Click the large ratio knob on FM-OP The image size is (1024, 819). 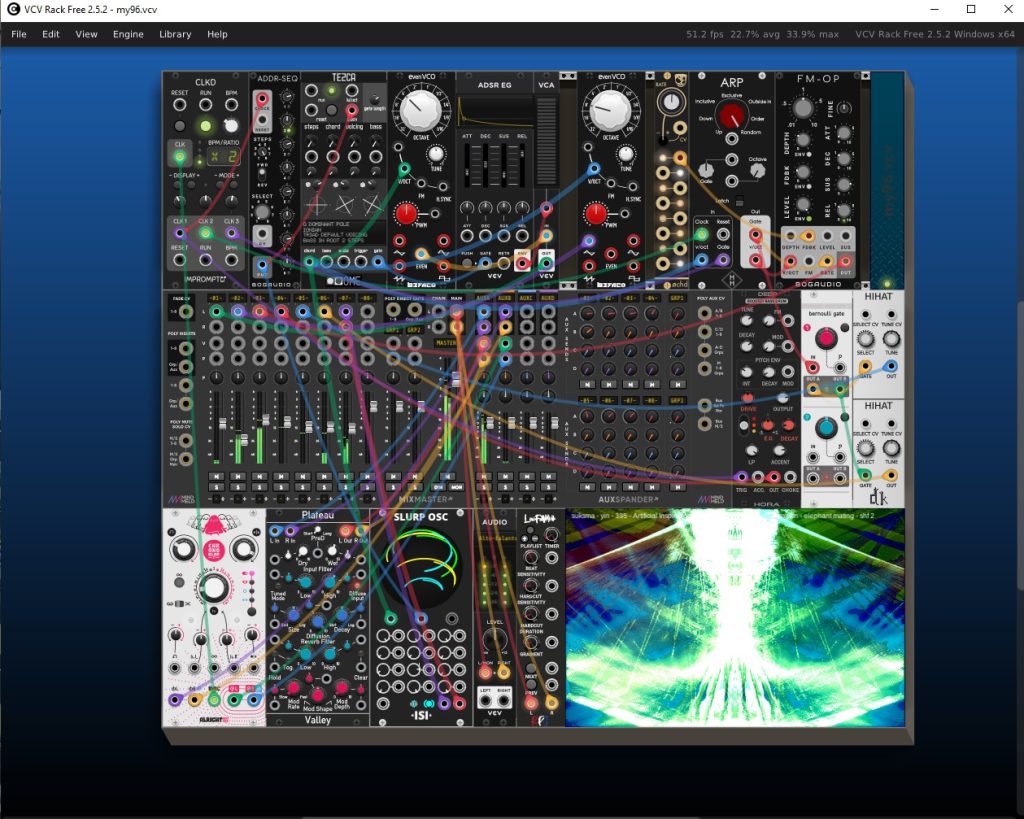pos(803,107)
